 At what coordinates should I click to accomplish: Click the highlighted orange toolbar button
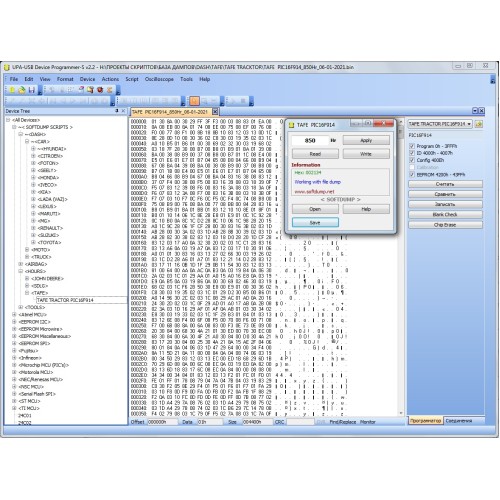pyautogui.click(x=194, y=101)
